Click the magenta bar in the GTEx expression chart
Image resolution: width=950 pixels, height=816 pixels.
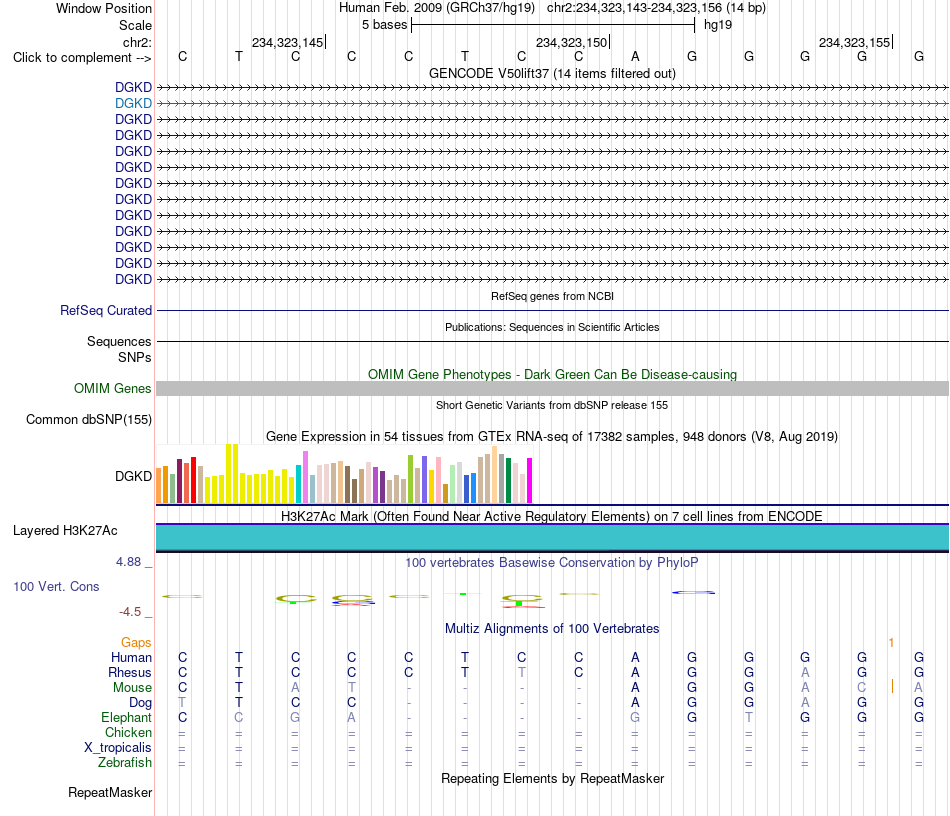click(530, 480)
